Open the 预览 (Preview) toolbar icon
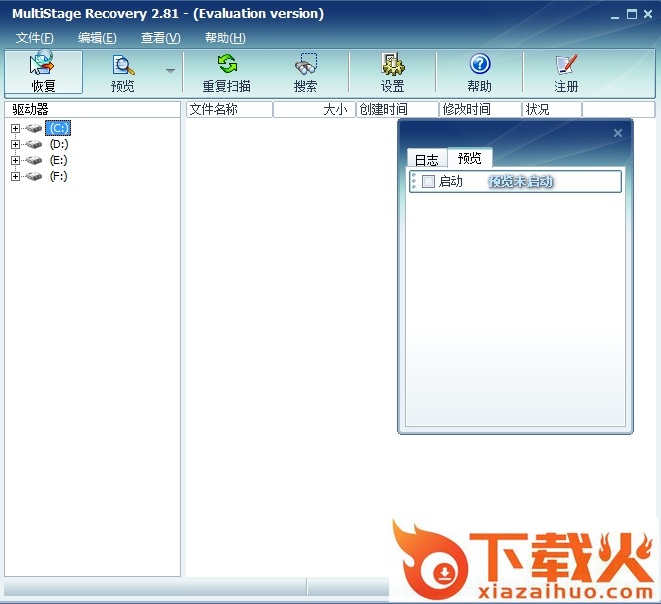This screenshot has height=604, width=661. pos(123,72)
